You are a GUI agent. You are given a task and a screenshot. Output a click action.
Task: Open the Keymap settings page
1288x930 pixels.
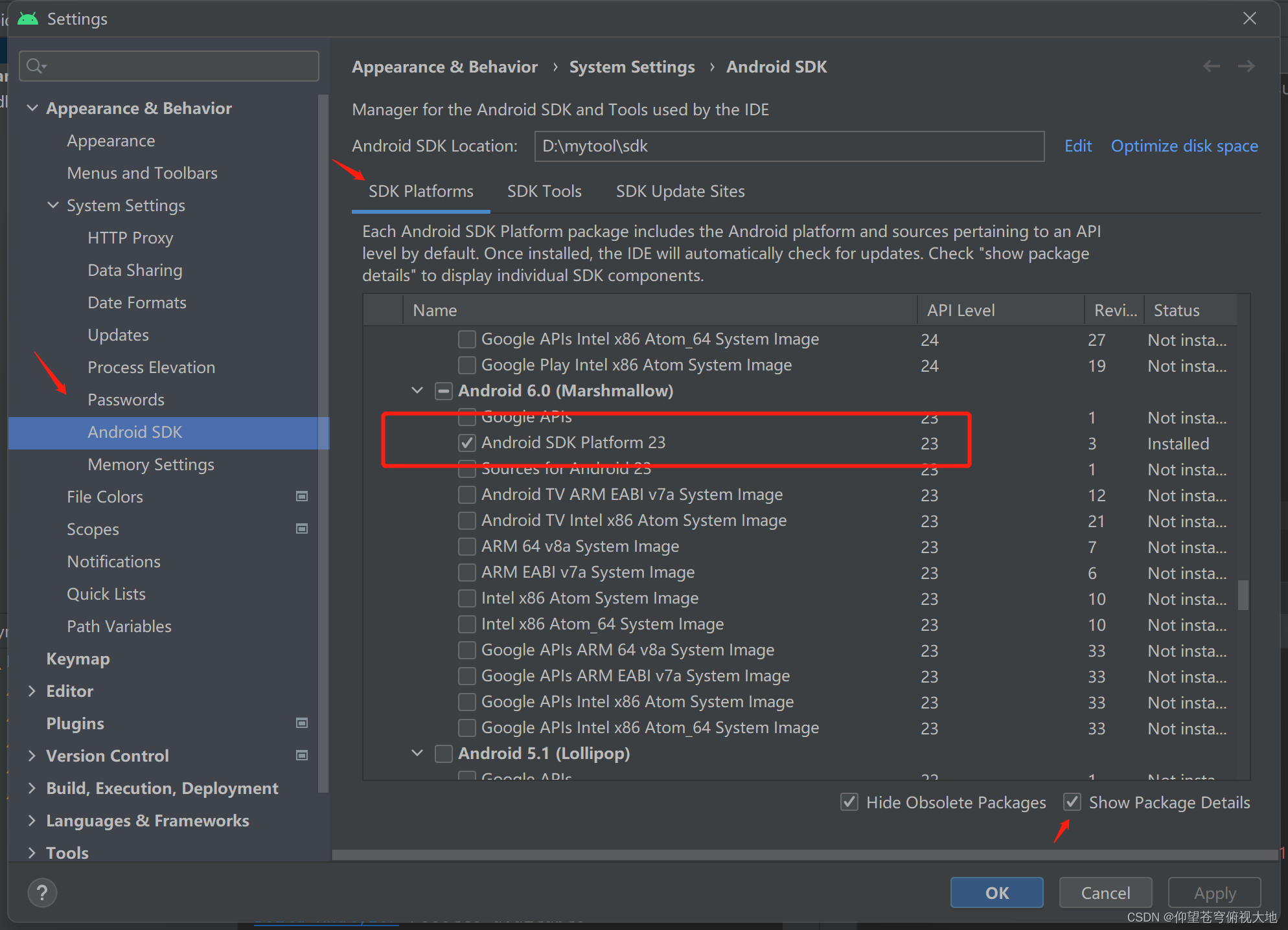point(78,659)
